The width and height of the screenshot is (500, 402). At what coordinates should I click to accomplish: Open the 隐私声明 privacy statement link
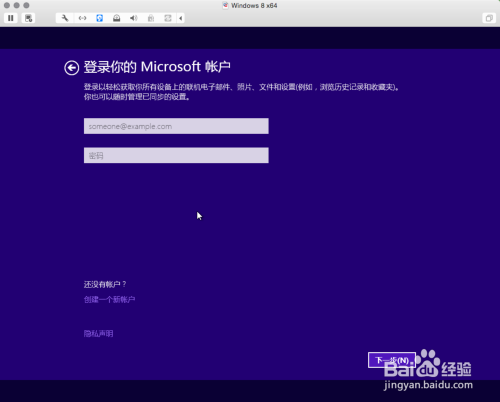[x=98, y=333]
